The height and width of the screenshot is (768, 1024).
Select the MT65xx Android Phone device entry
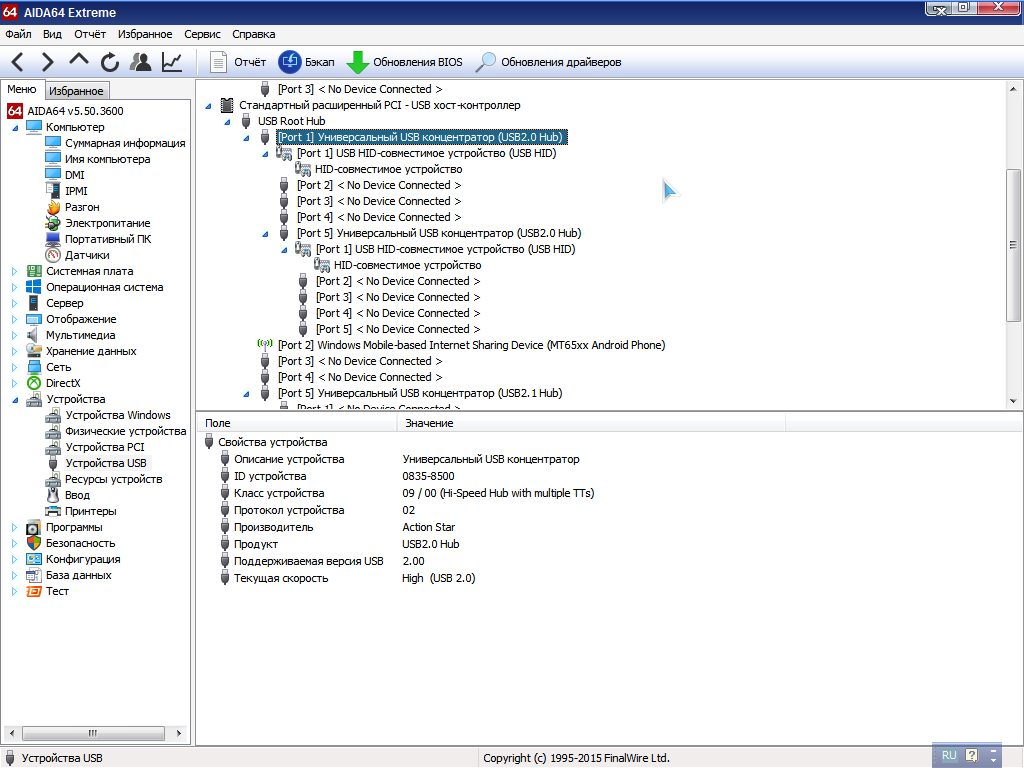pyautogui.click(x=470, y=345)
